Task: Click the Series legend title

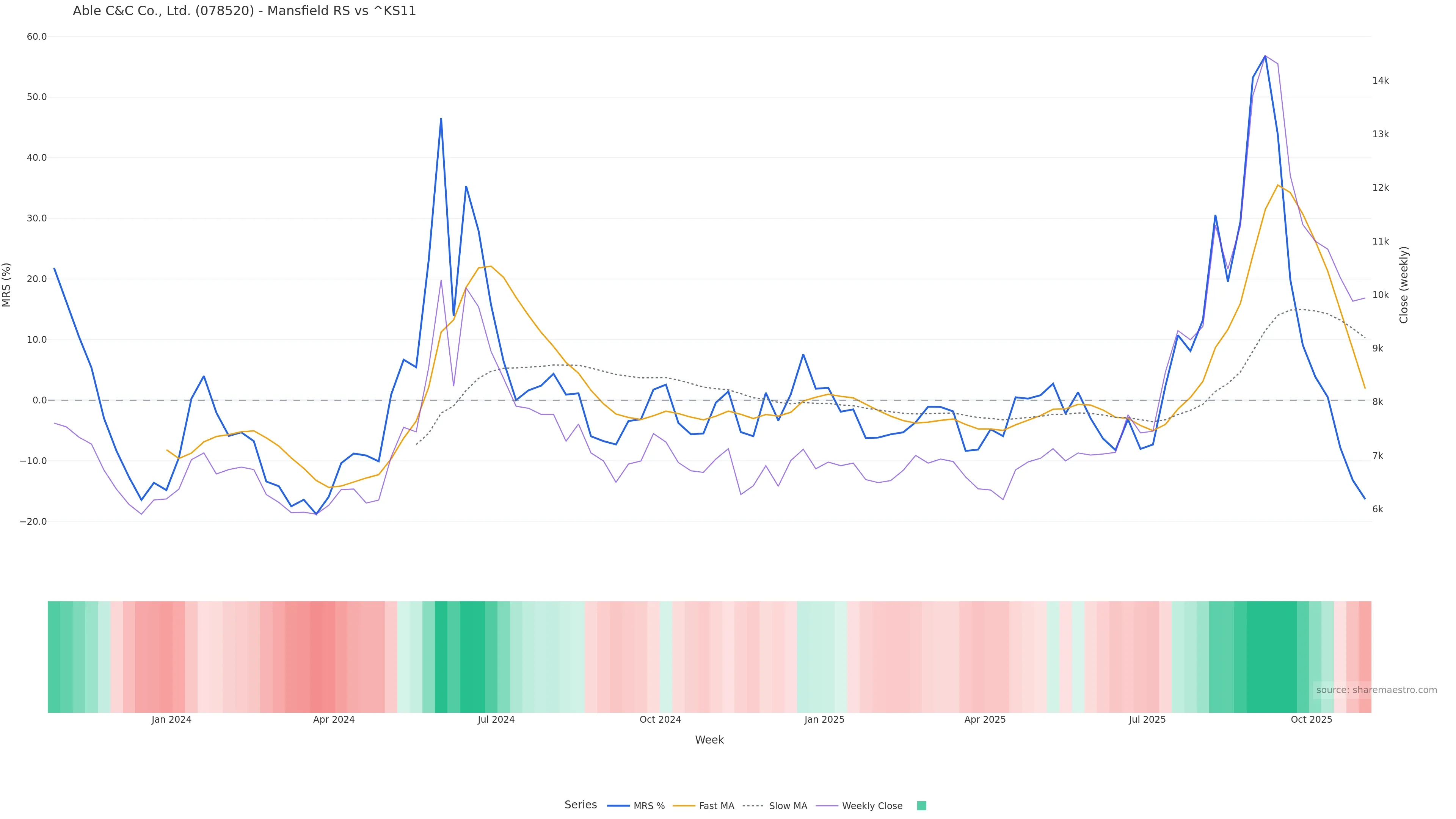Action: [x=581, y=805]
